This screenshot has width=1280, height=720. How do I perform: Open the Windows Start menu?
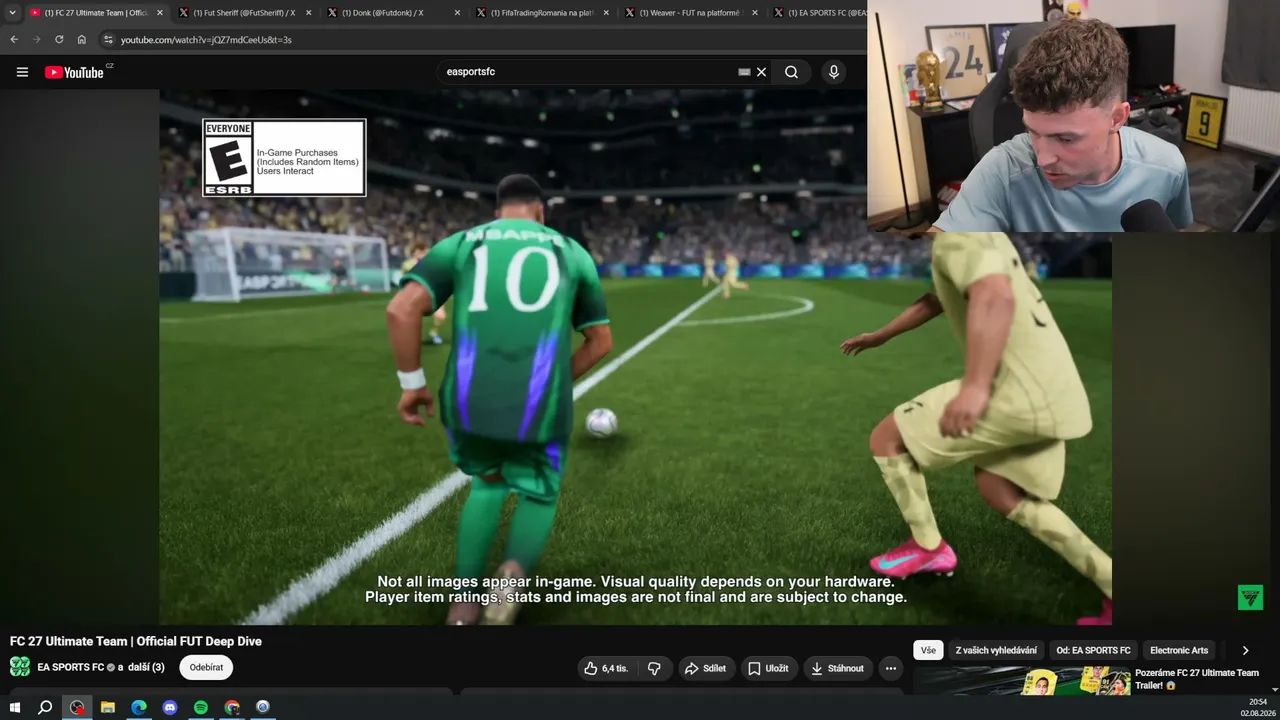point(15,707)
